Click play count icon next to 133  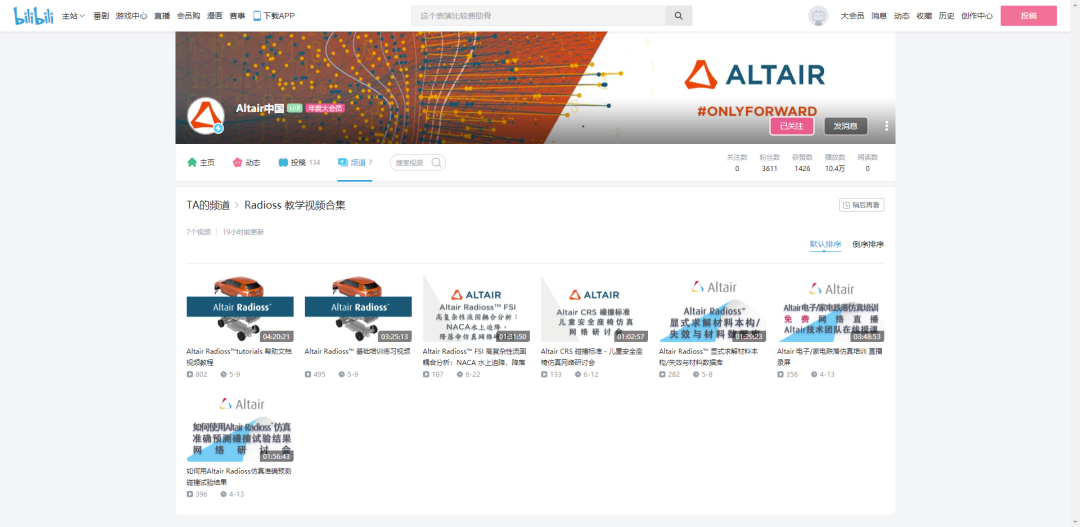(544, 375)
